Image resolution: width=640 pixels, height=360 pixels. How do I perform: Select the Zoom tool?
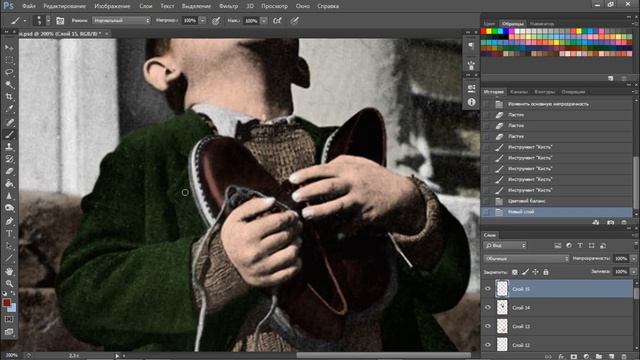tap(9, 283)
